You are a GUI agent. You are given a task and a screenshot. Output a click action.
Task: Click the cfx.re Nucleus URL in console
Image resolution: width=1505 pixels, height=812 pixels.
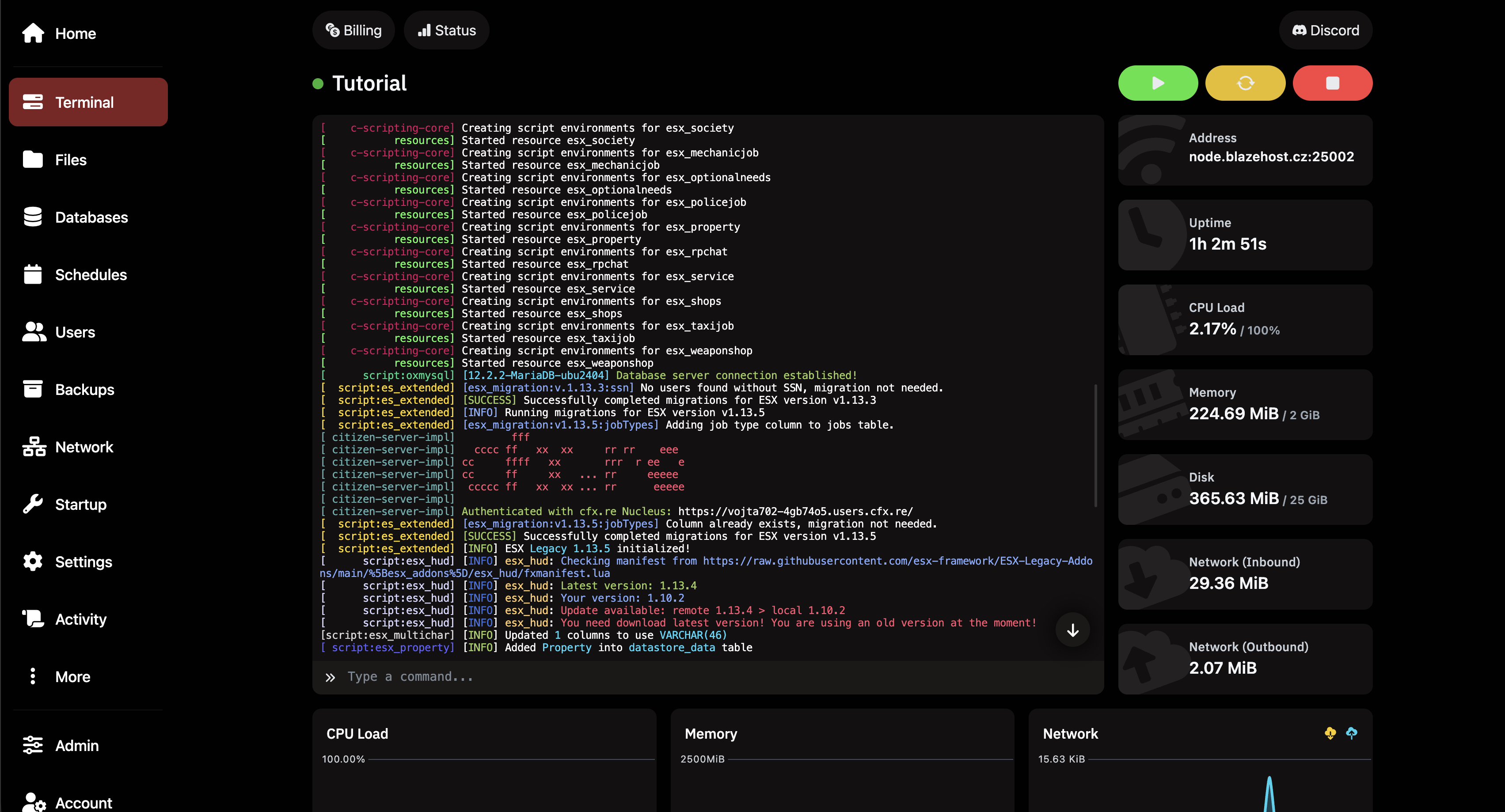794,511
